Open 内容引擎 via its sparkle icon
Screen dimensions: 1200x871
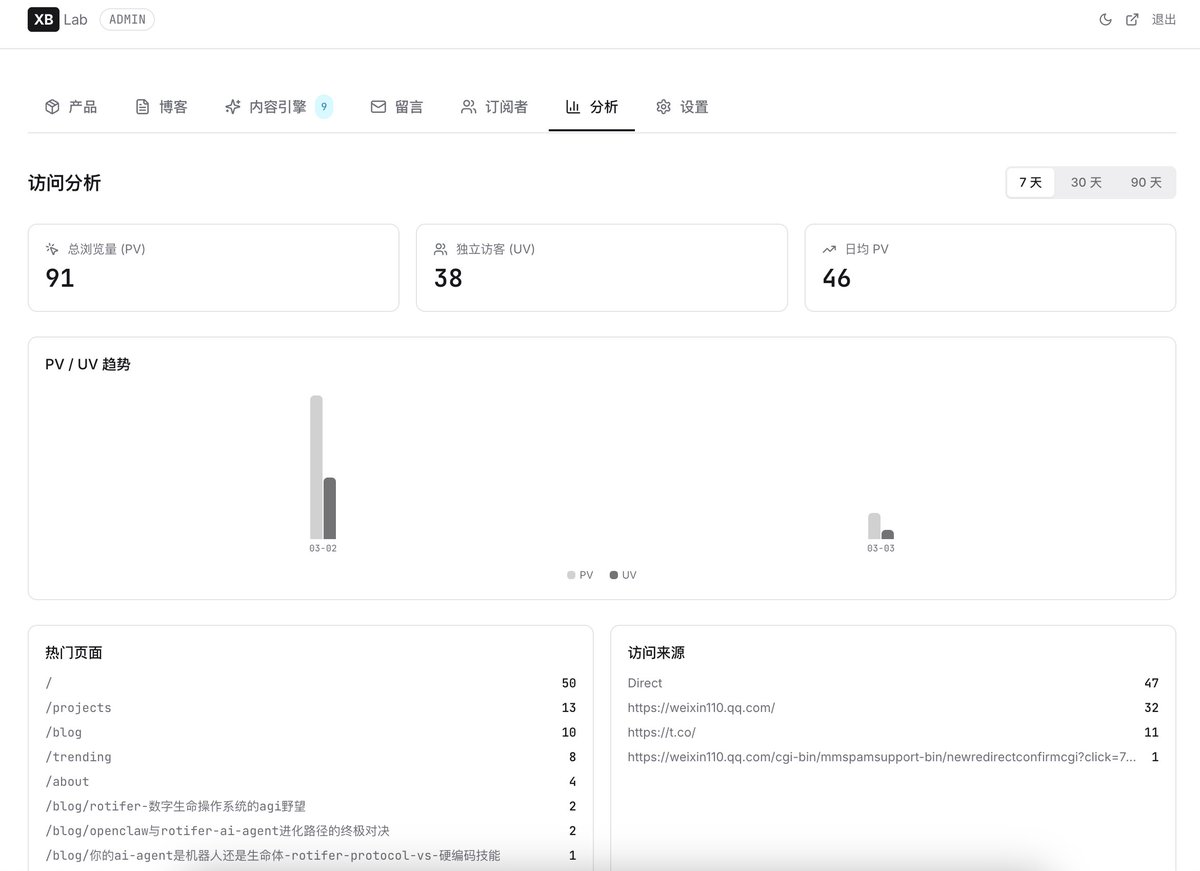232,106
